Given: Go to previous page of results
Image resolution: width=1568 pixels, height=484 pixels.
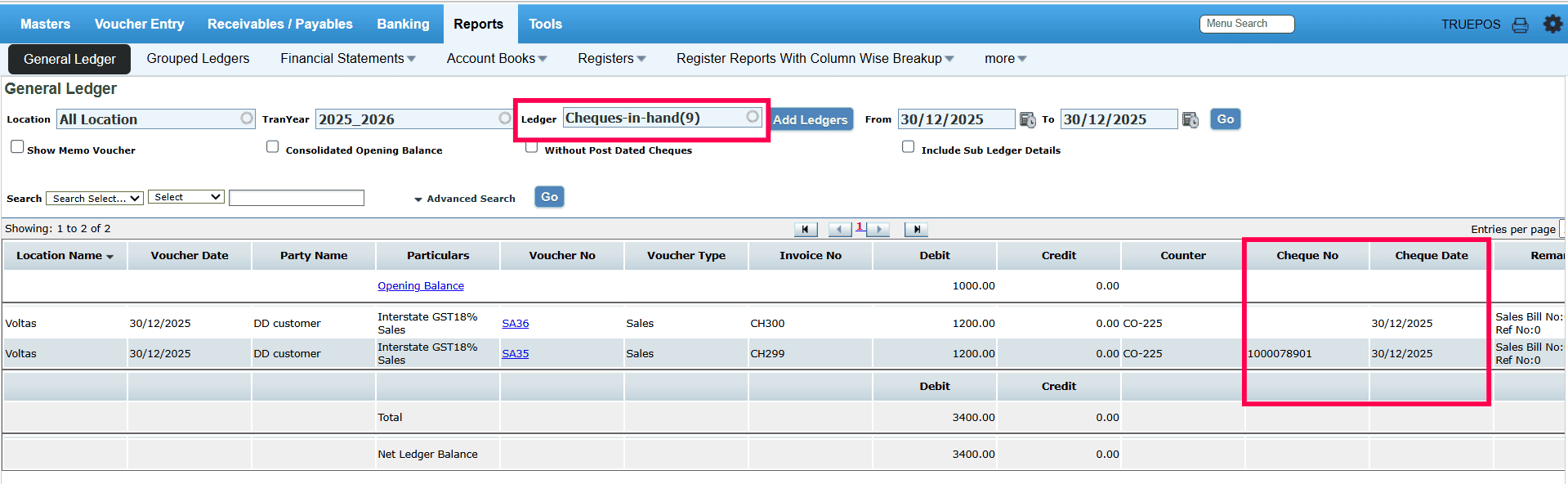Looking at the screenshot, I should [x=840, y=230].
